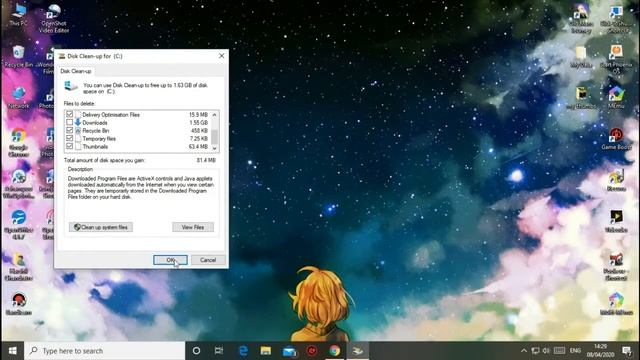The width and height of the screenshot is (640, 360).
Task: Select the Start Phoenix OS shortcut
Action: (x=616, y=60)
